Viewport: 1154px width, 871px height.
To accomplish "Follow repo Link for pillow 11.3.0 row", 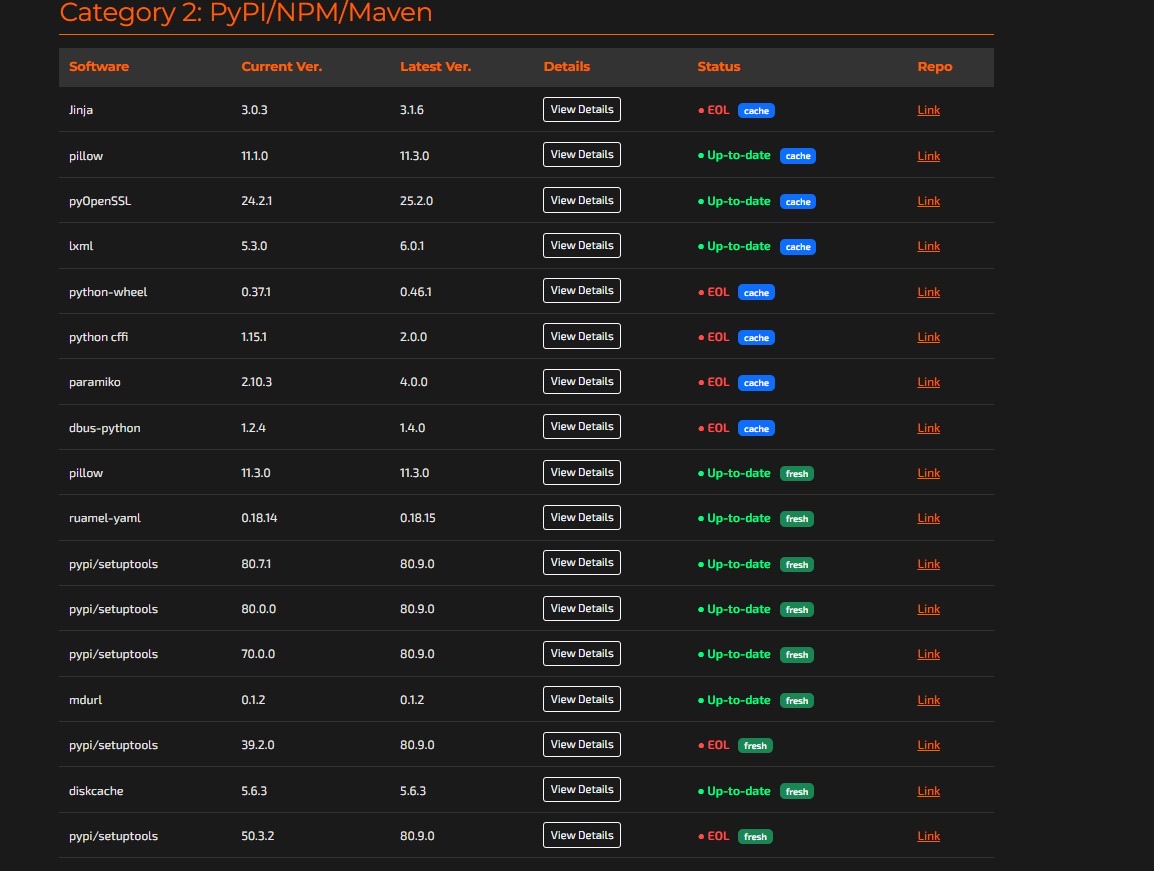I will (x=928, y=473).
